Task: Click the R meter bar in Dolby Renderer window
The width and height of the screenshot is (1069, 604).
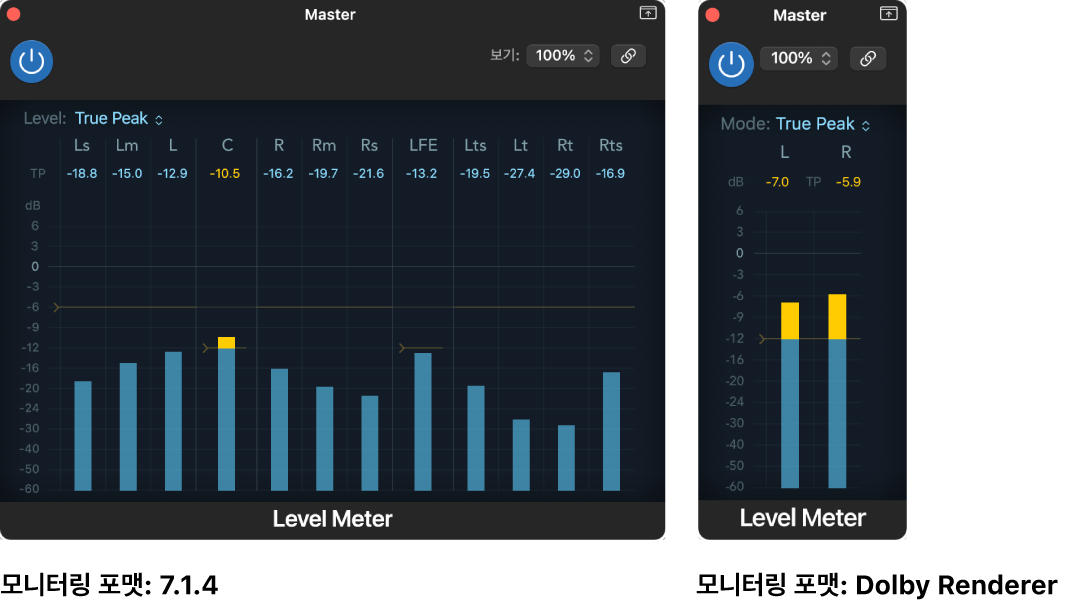Action: pos(837,391)
